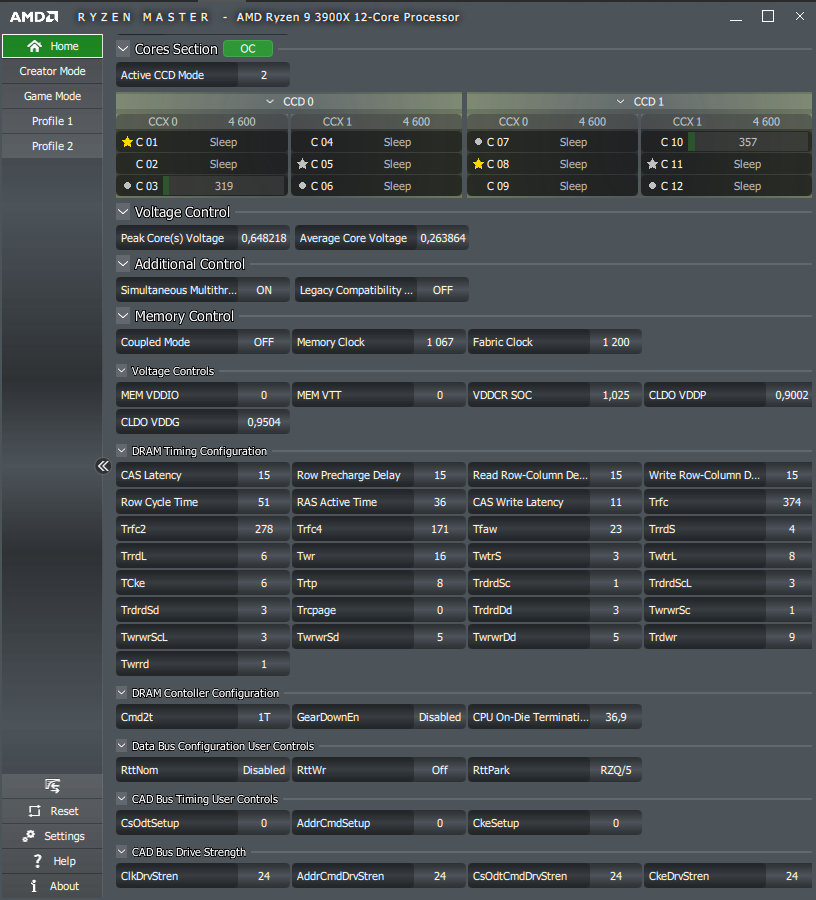Click the Reset icon in sidebar
Viewport: 816px width, 900px height.
(34, 811)
